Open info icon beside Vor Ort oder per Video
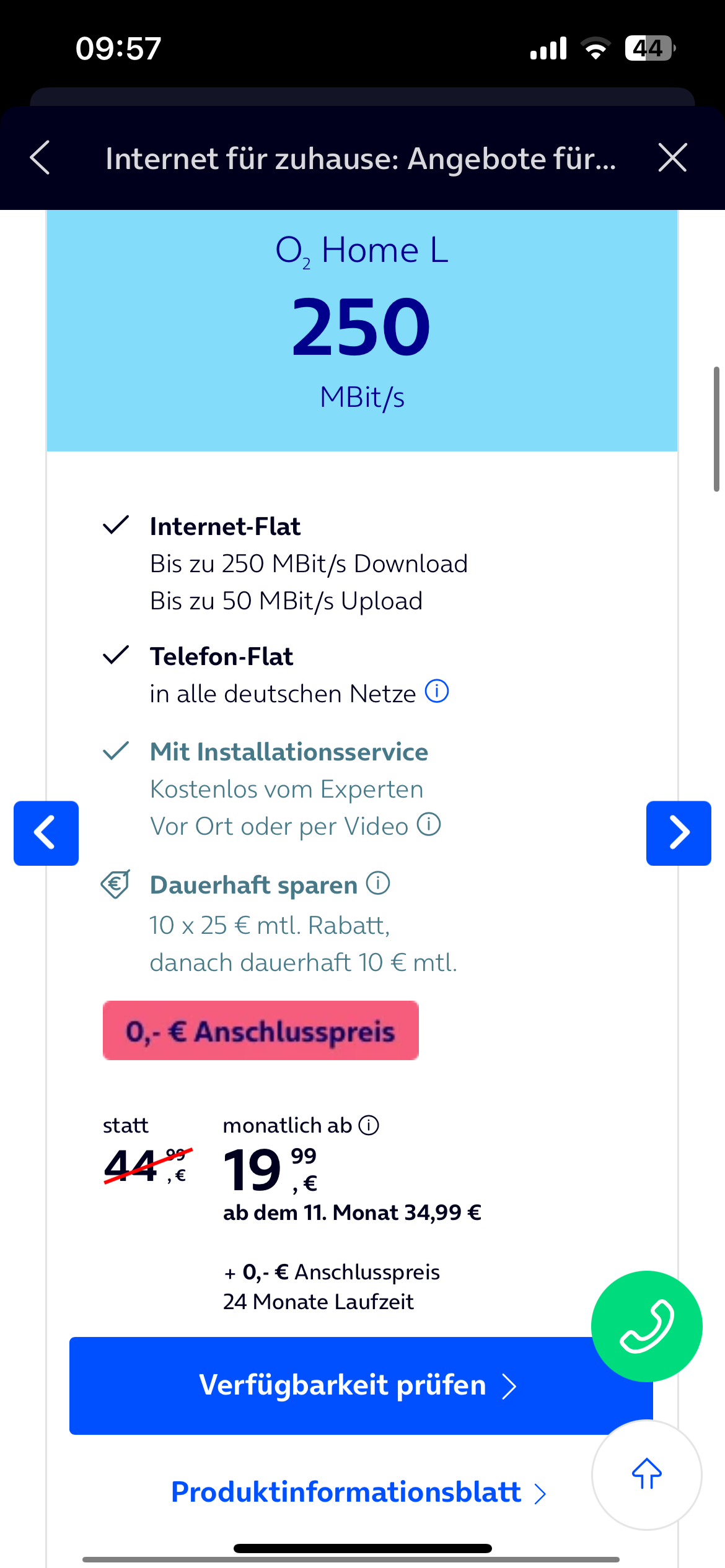The width and height of the screenshot is (725, 1568). (x=429, y=824)
